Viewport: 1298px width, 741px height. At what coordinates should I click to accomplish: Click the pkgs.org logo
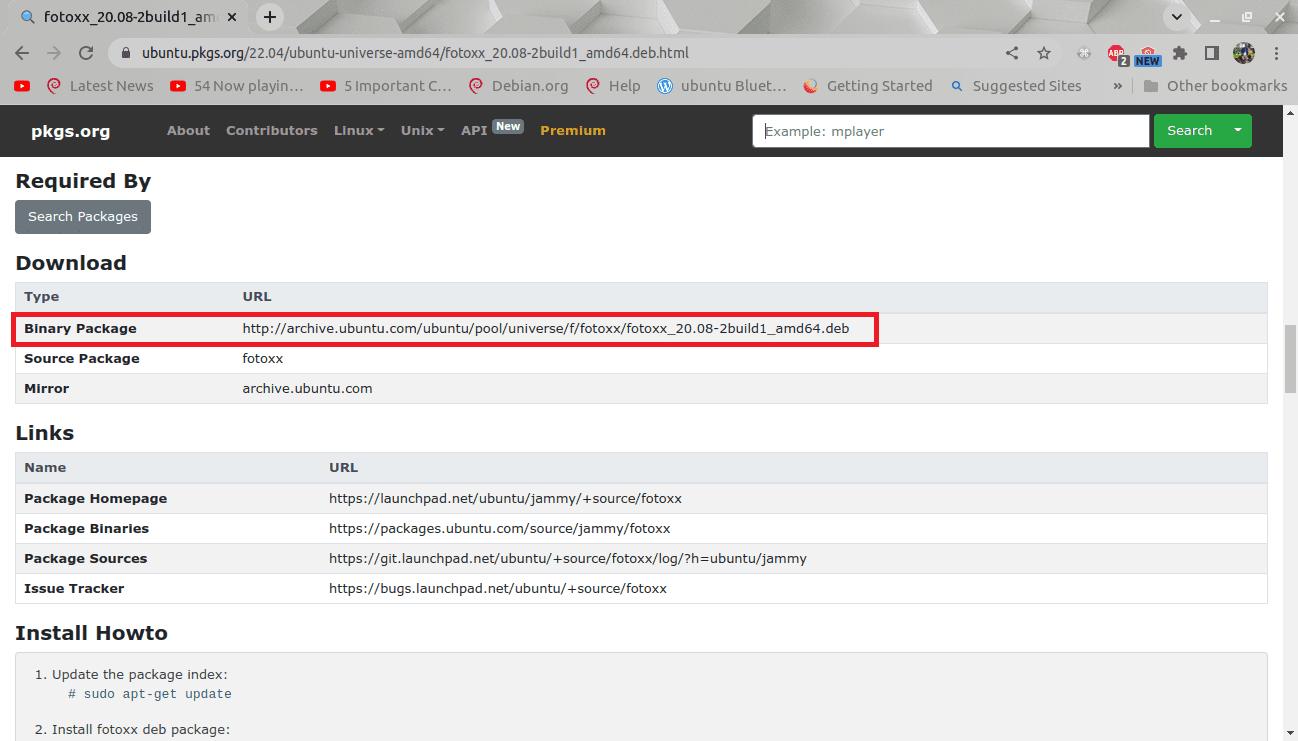click(70, 131)
